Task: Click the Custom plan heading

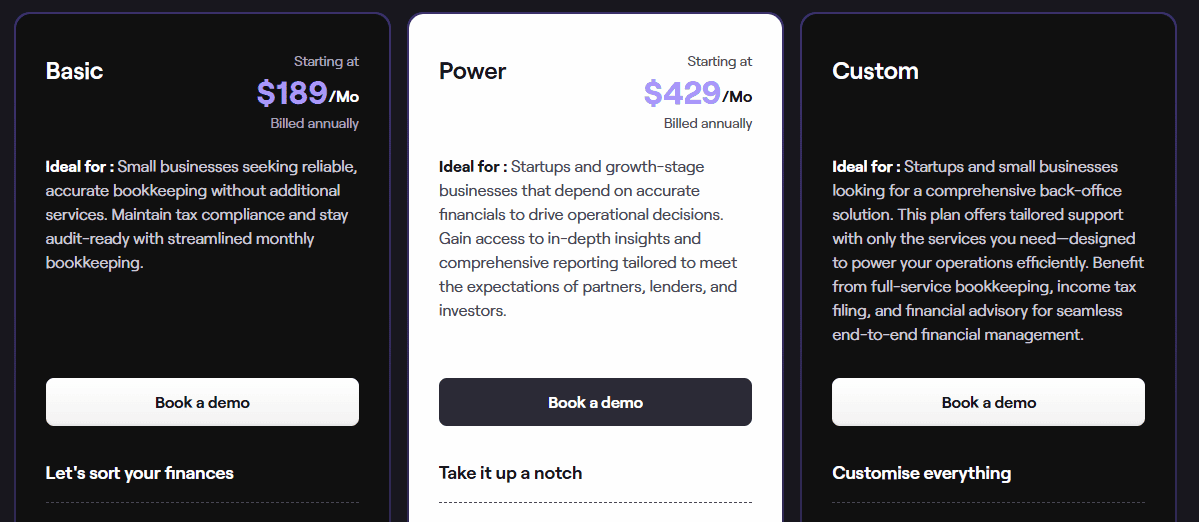Action: pyautogui.click(x=875, y=71)
